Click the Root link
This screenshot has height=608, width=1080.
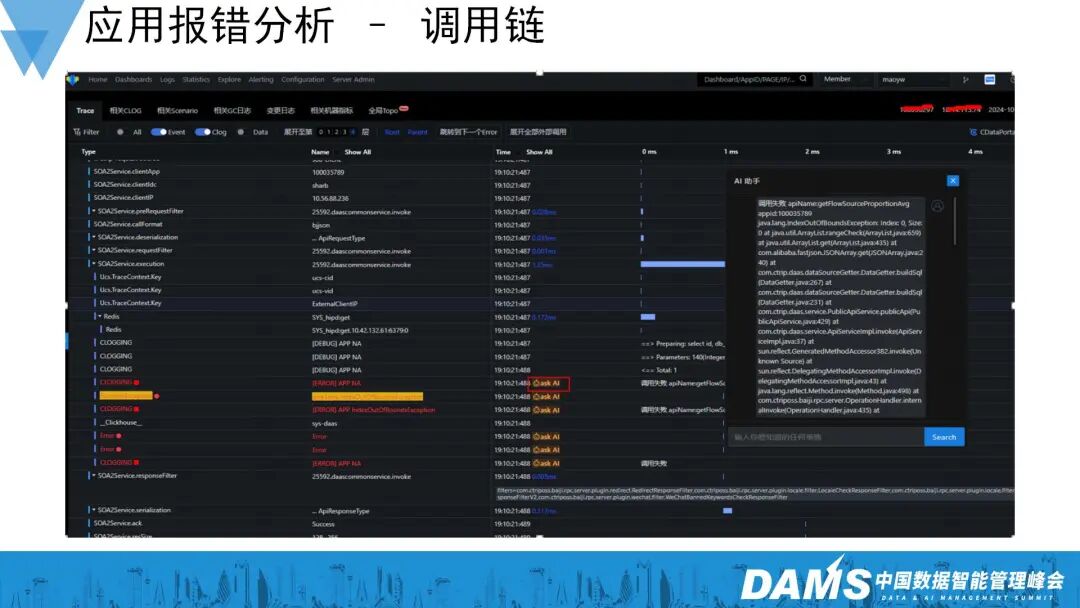pyautogui.click(x=392, y=132)
